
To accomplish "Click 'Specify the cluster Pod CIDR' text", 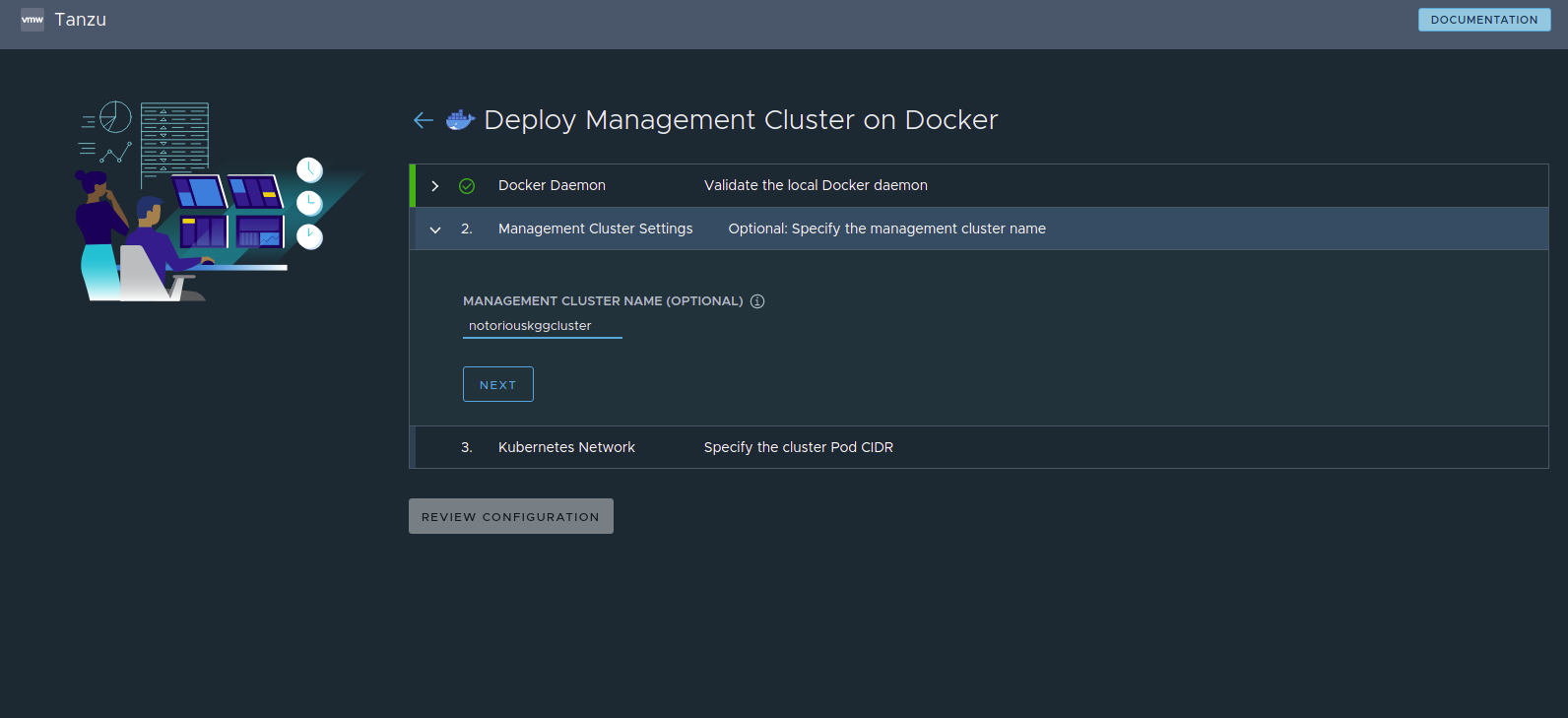I will [799, 447].
